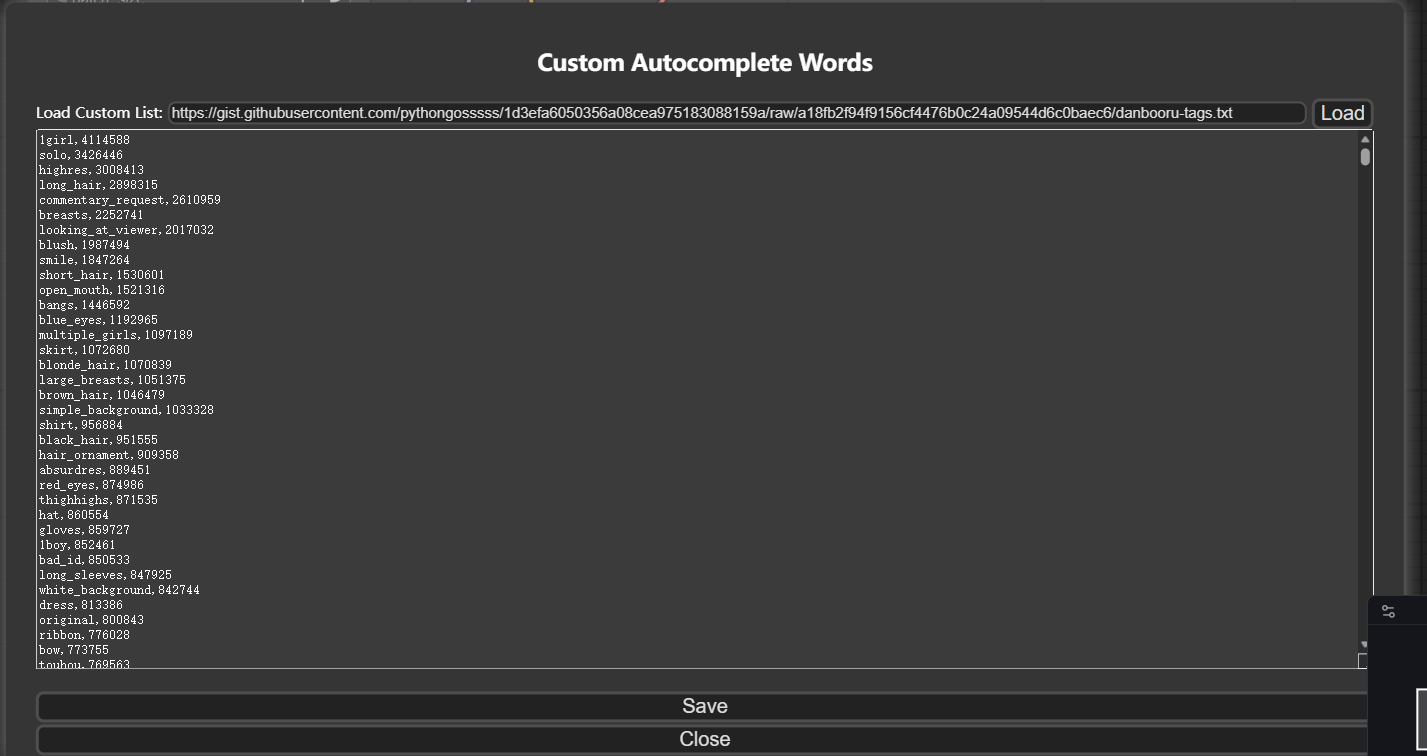Click the scrollbar track below the thumb

click(x=1365, y=400)
